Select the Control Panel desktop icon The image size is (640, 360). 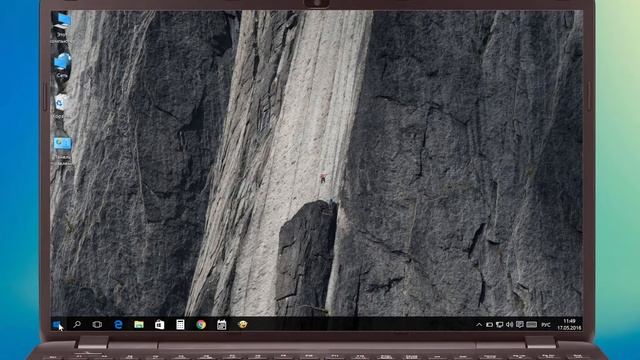62,150
